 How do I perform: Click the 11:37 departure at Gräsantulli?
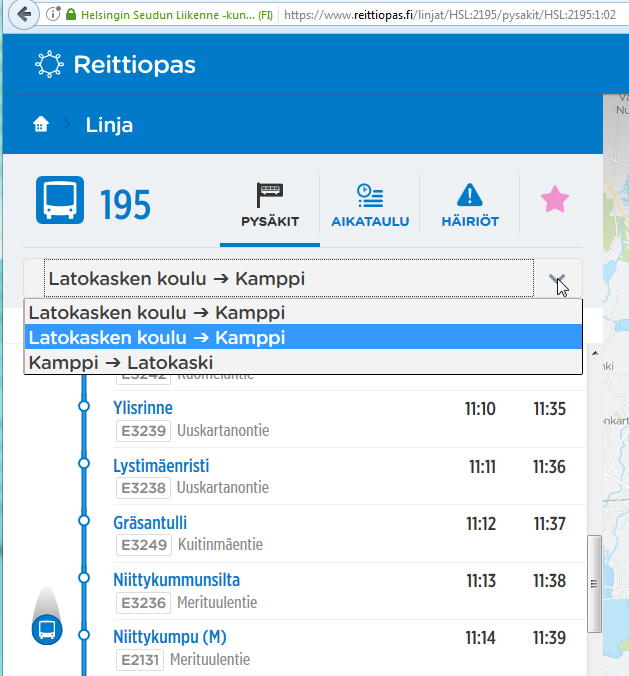point(549,524)
